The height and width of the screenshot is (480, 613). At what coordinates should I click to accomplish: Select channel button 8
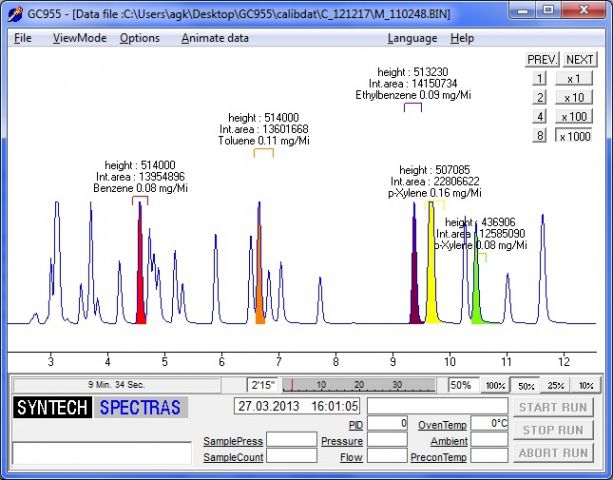[x=540, y=136]
